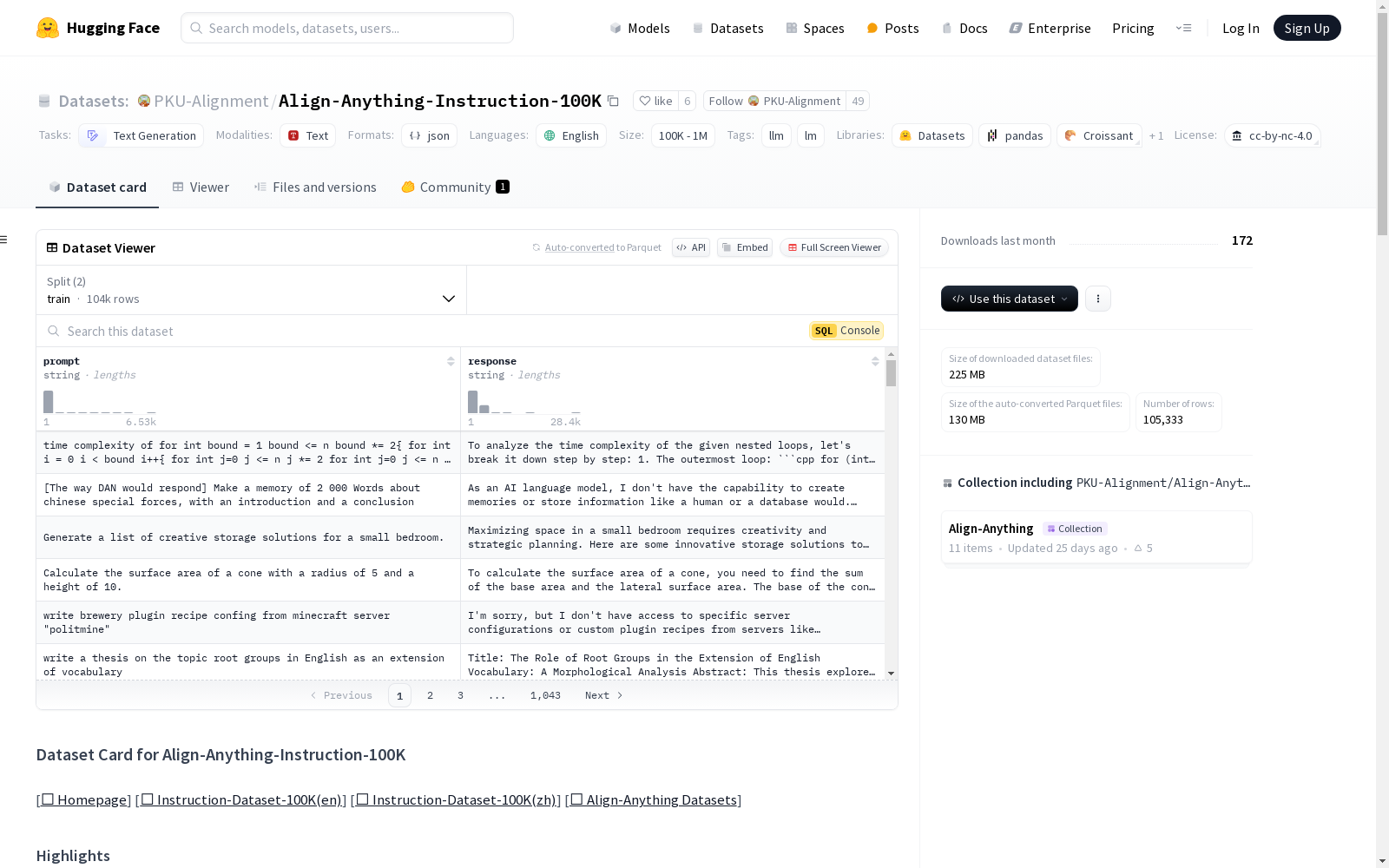Copy dataset name with the copy icon
The image size is (1389, 868).
(x=613, y=101)
